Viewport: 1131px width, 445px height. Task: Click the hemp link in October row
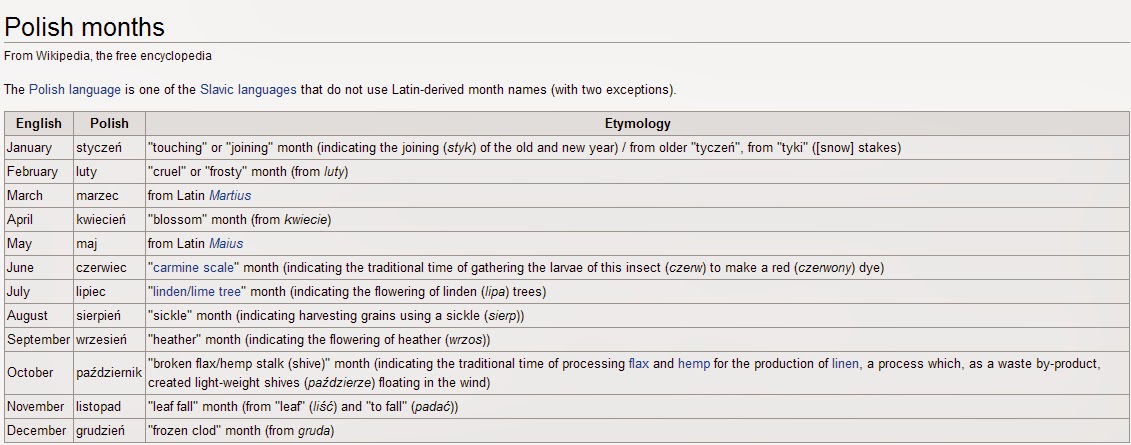point(694,364)
